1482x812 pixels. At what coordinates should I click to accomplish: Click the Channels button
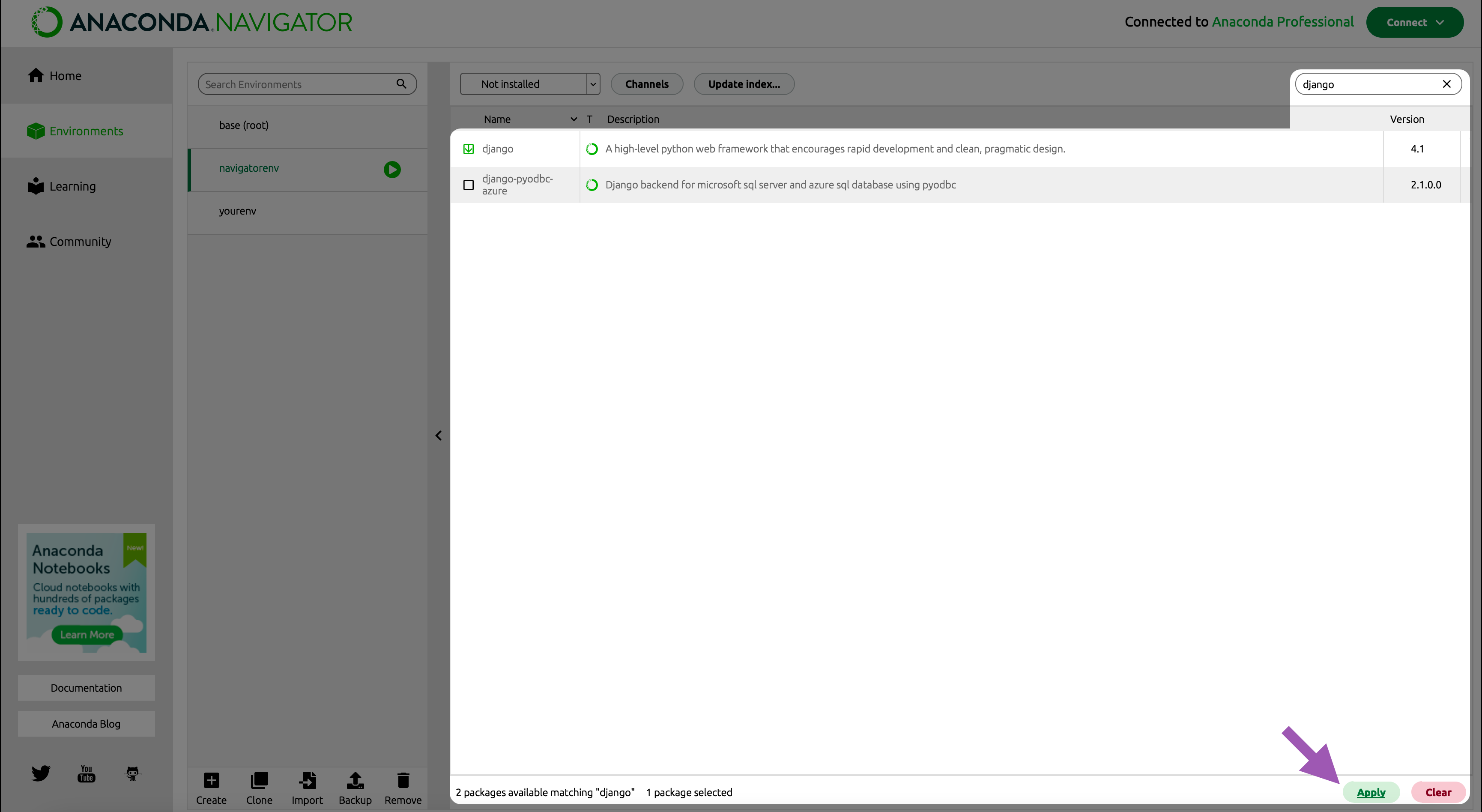tap(647, 84)
